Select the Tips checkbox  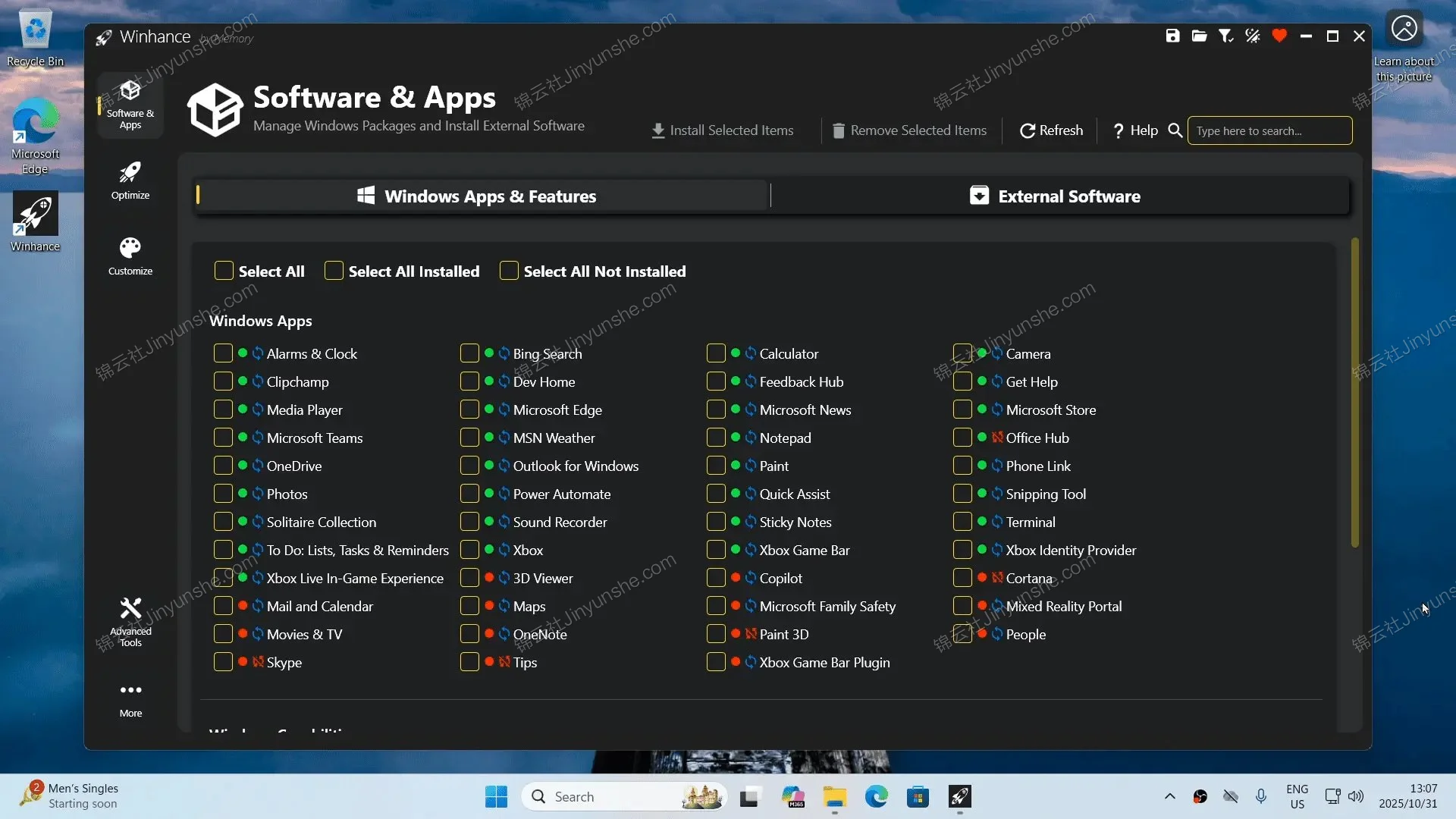(469, 662)
